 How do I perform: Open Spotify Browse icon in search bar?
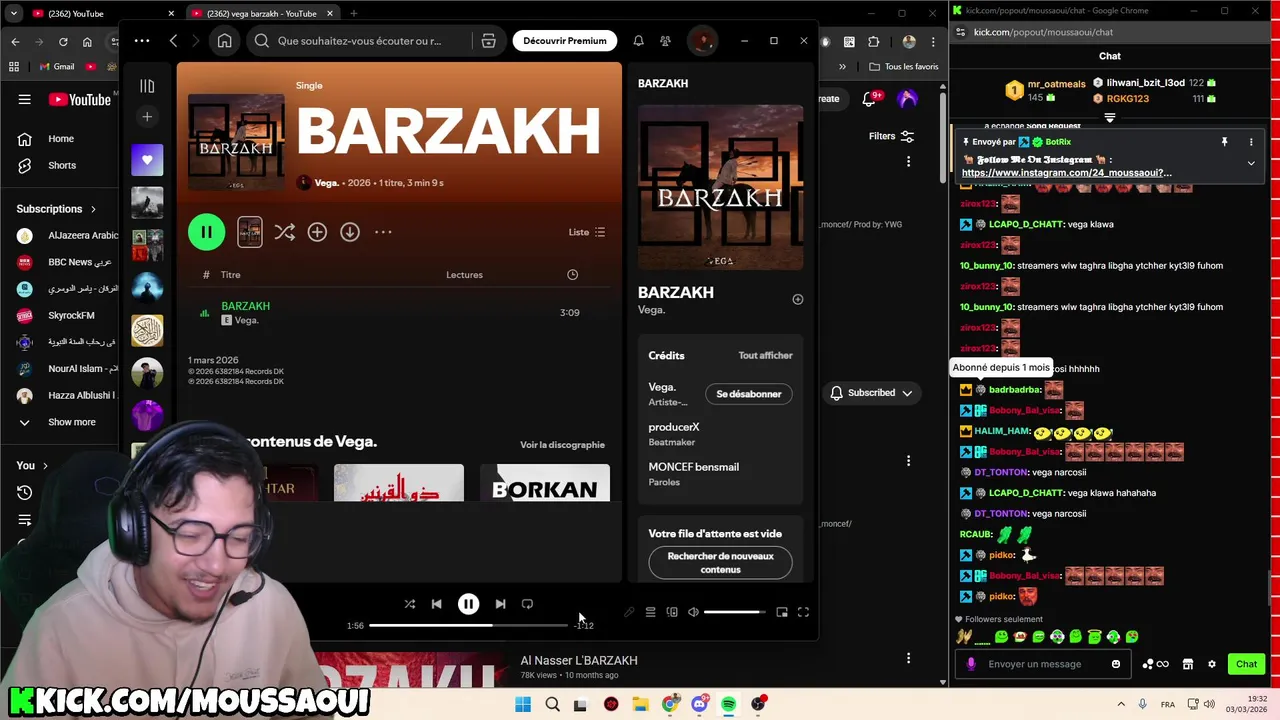coord(488,41)
